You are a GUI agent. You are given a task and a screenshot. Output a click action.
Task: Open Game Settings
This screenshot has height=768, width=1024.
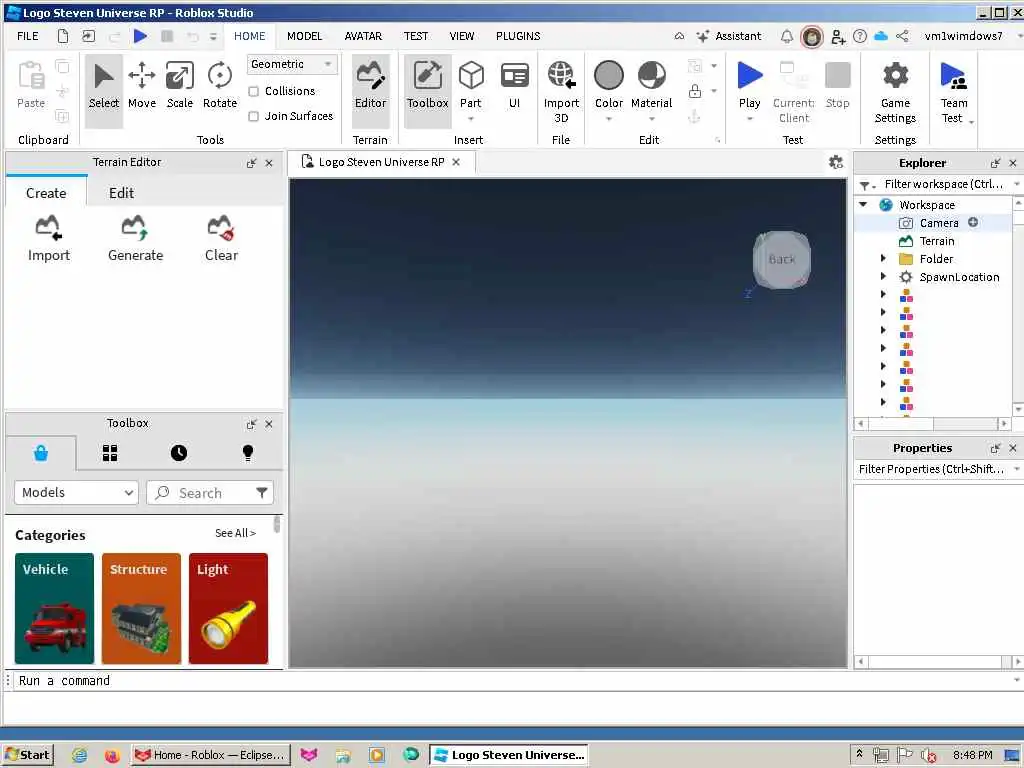pyautogui.click(x=895, y=91)
